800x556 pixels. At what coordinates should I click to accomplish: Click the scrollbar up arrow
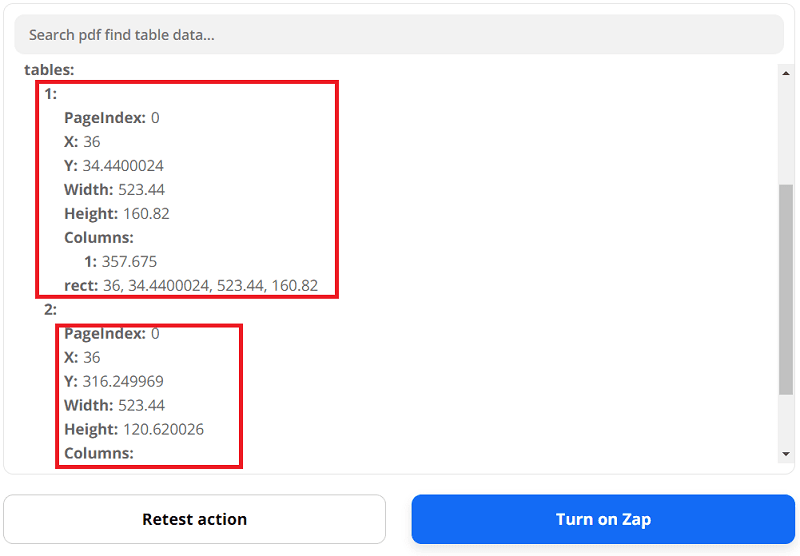[786, 71]
